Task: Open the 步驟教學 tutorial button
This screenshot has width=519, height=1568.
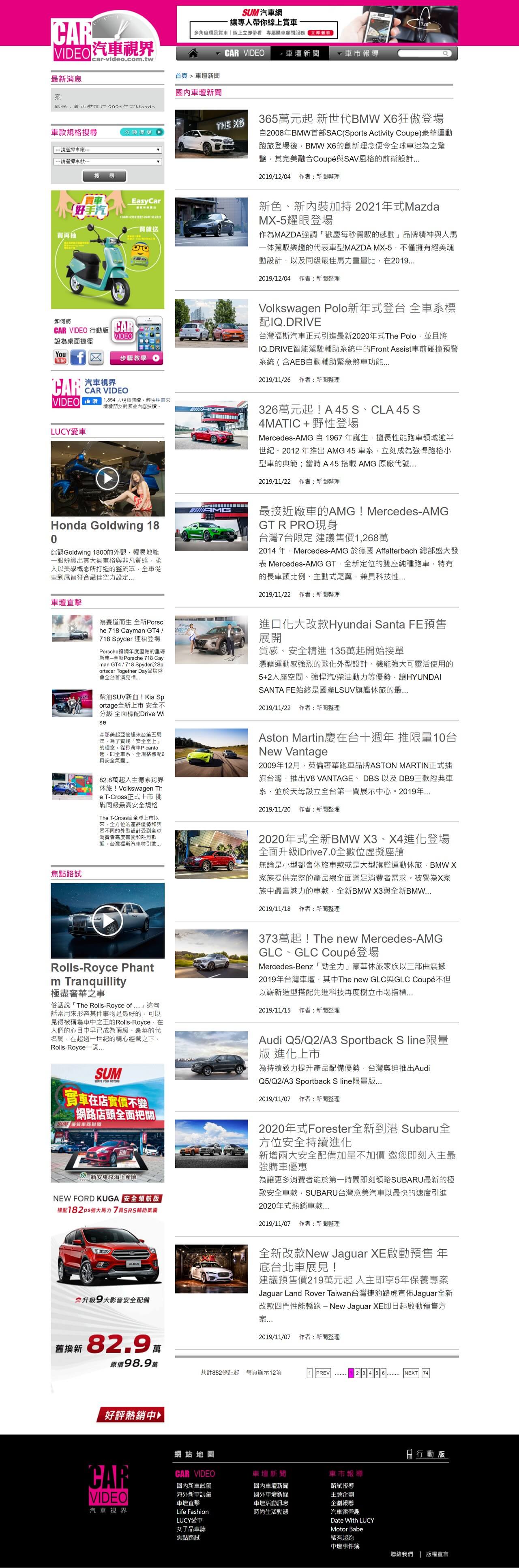Action: point(136,358)
